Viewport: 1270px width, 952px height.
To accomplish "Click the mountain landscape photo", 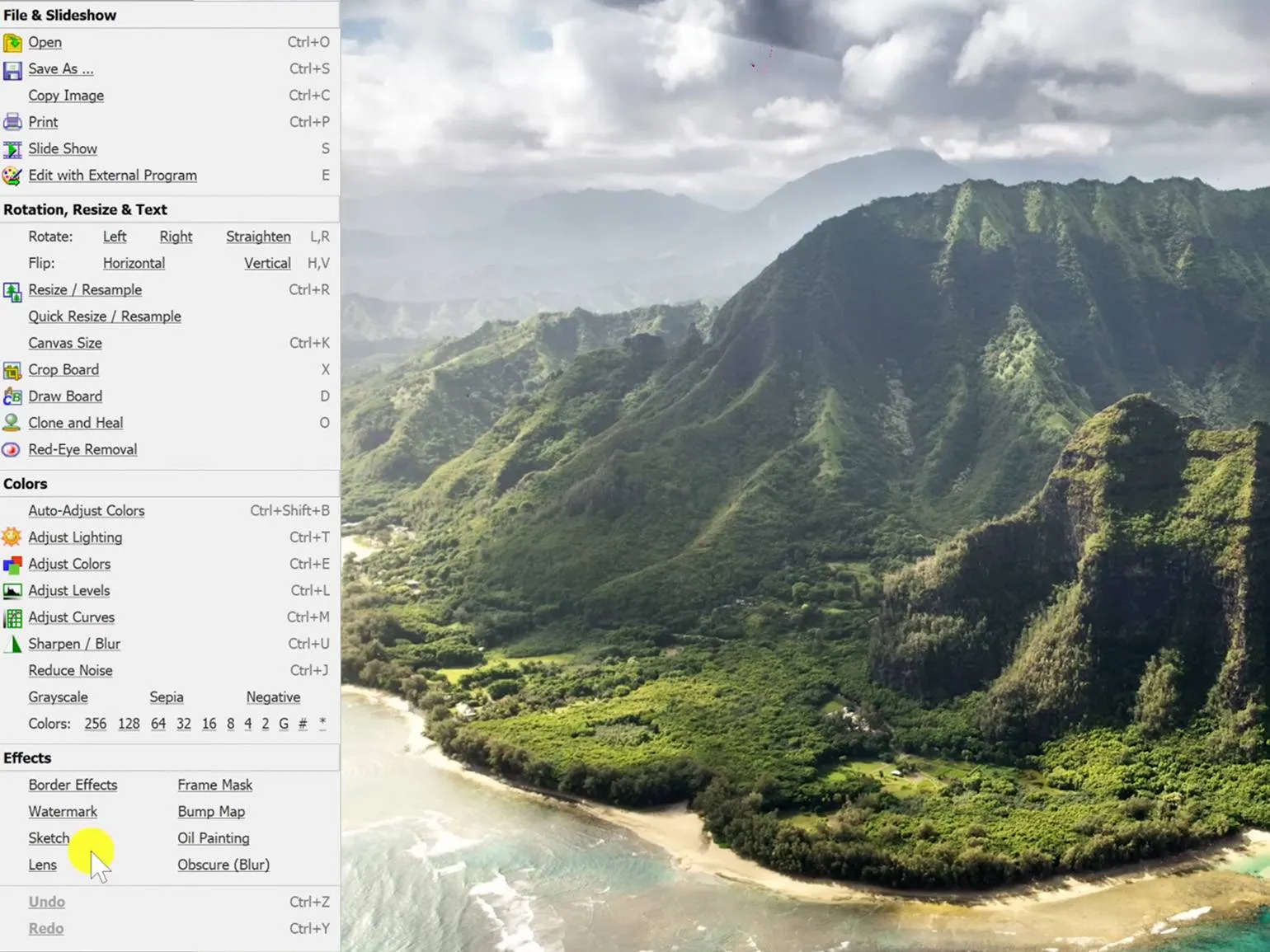I will (804, 478).
